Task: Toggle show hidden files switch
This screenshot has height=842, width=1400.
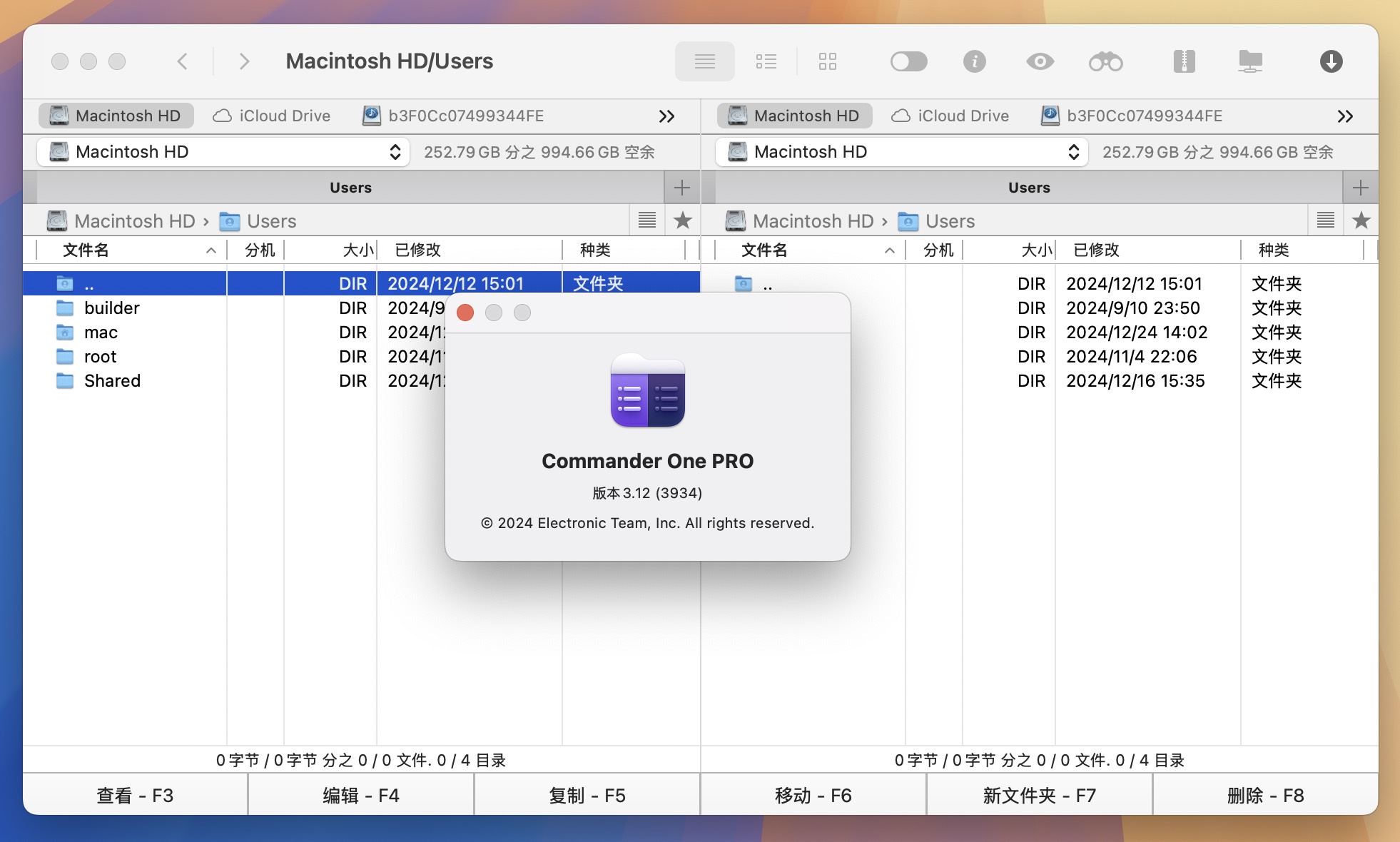Action: pos(908,61)
